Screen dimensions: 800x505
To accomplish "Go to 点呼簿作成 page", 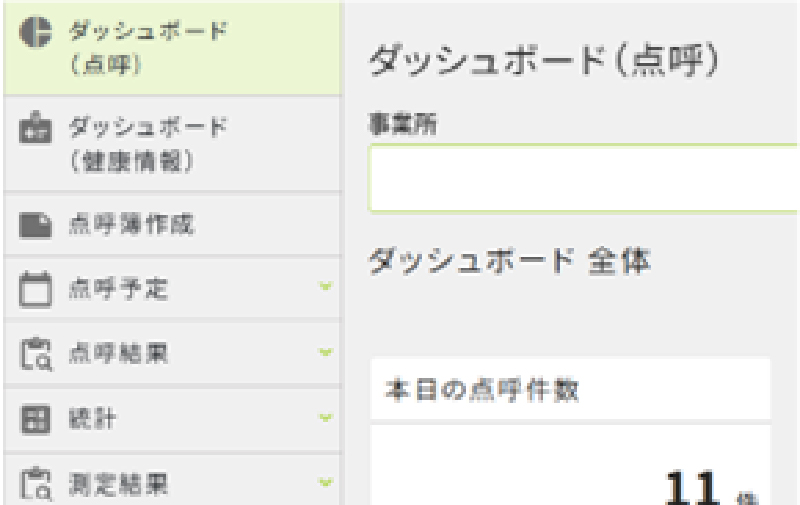I will [172, 225].
